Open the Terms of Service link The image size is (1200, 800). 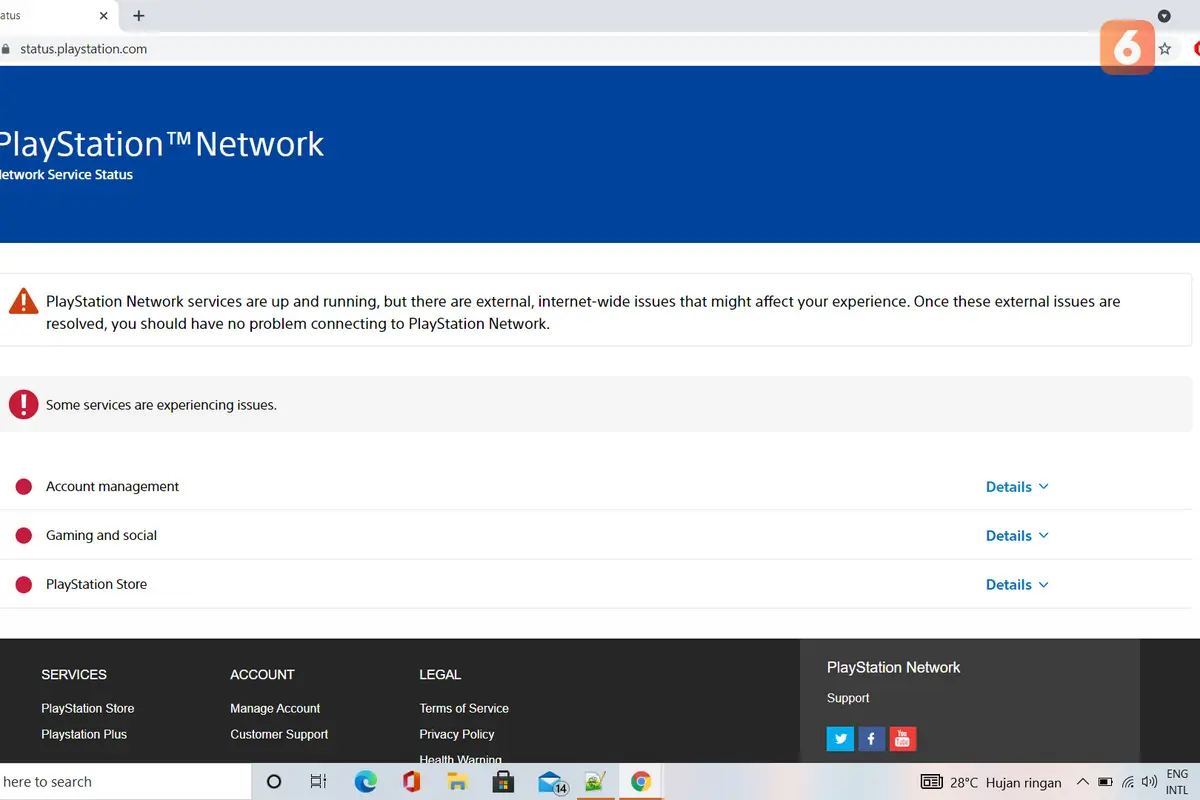pos(464,708)
